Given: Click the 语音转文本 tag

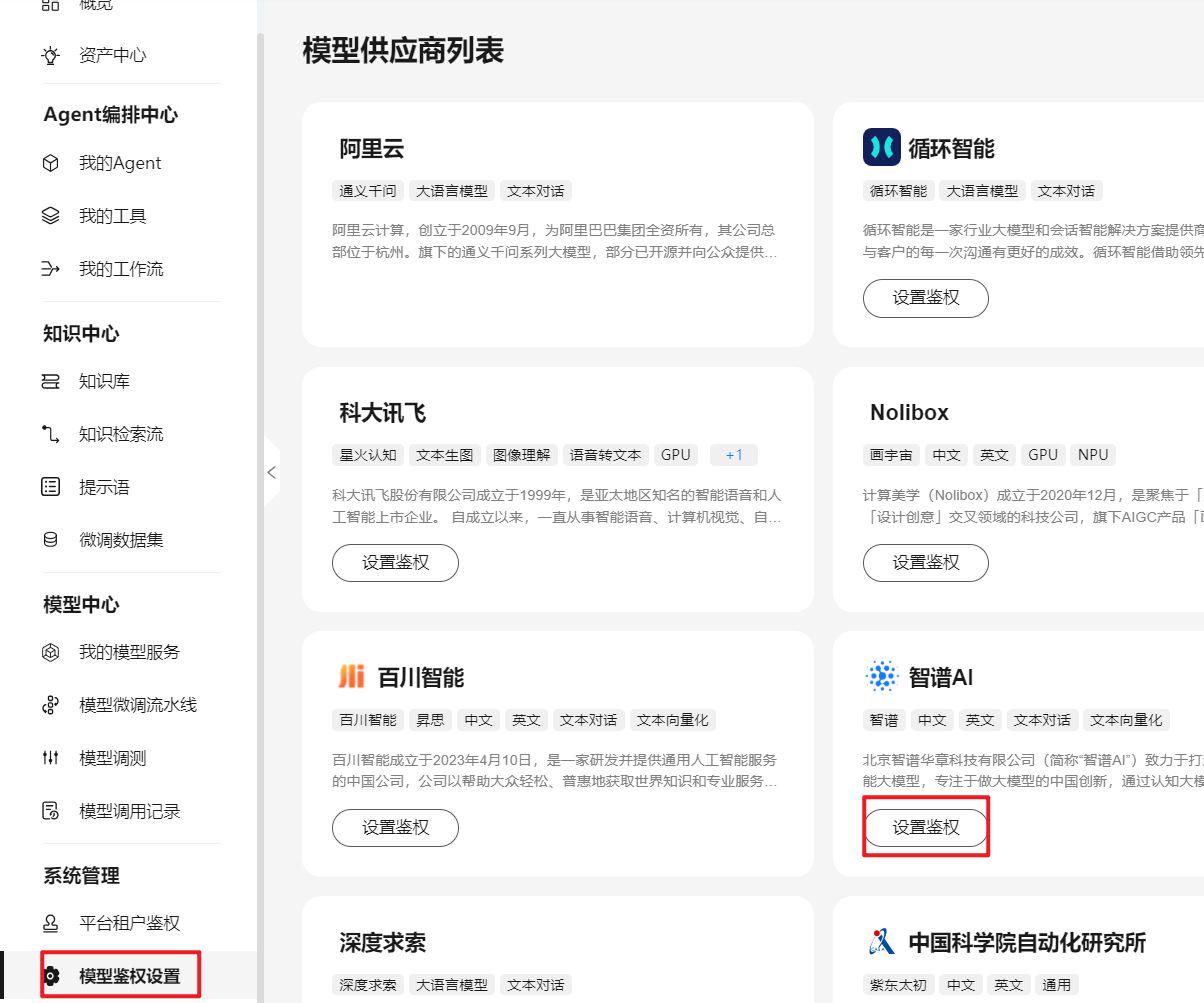Looking at the screenshot, I should pyautogui.click(x=606, y=455).
